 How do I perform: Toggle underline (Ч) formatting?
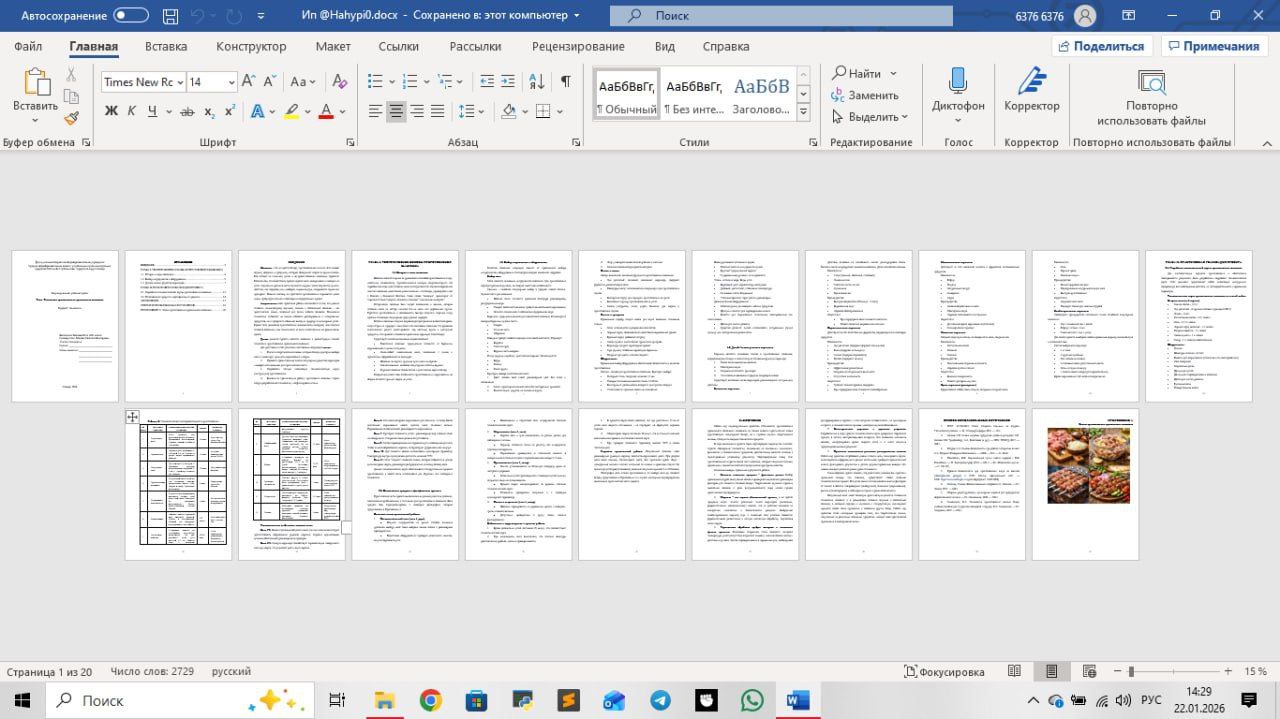(x=152, y=111)
